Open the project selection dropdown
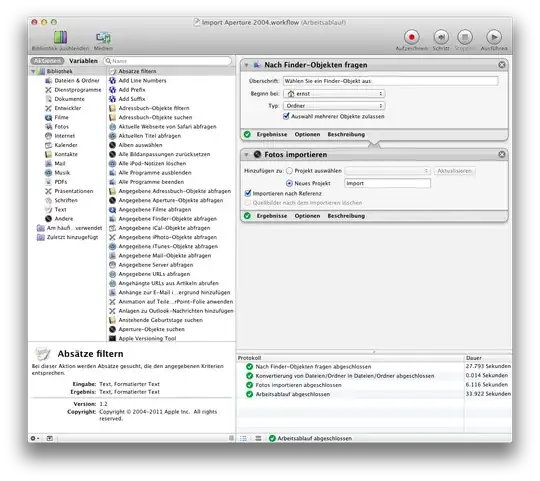 click(x=388, y=171)
